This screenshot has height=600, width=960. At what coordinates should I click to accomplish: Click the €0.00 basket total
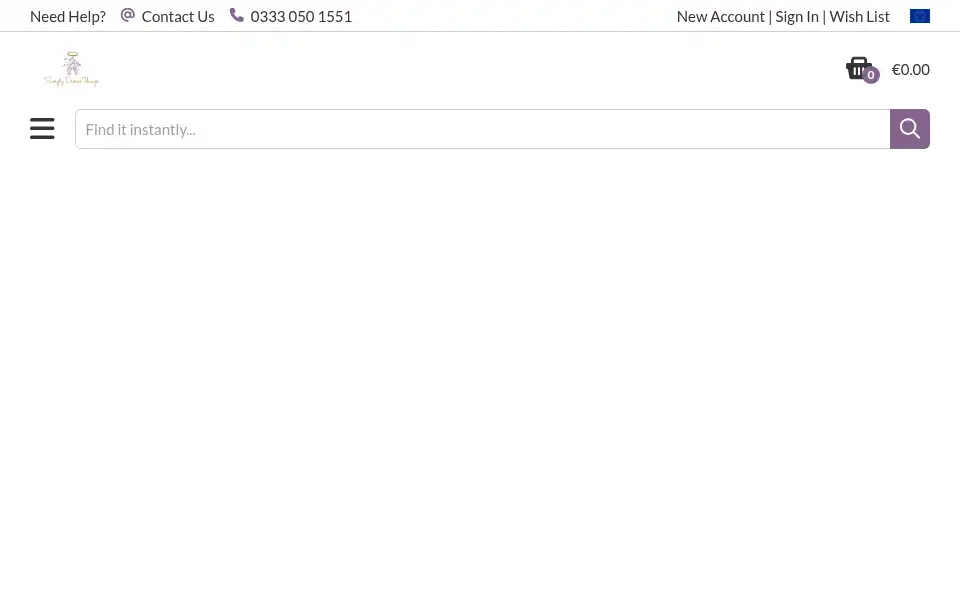point(910,69)
